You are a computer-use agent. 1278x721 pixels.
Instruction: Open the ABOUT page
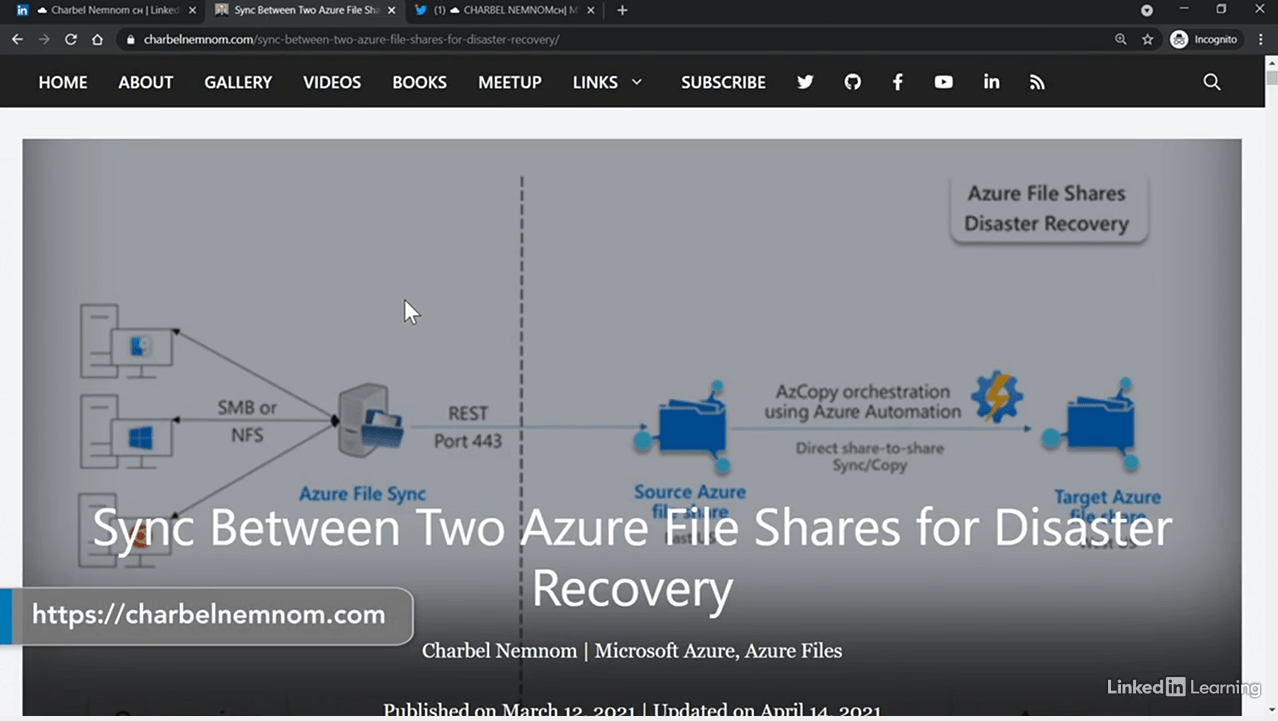146,82
